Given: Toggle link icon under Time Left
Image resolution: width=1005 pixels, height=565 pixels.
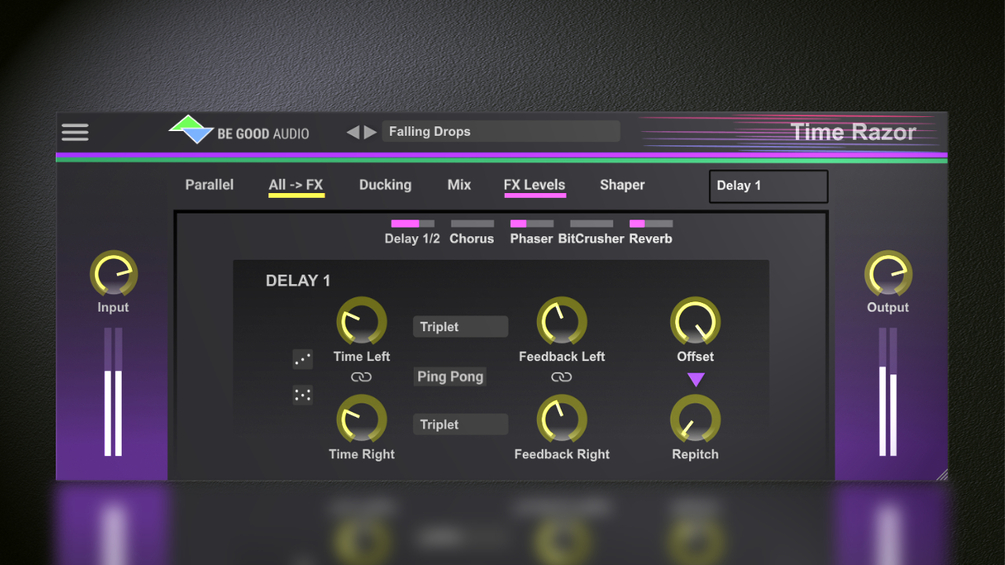Looking at the screenshot, I should 361,377.
